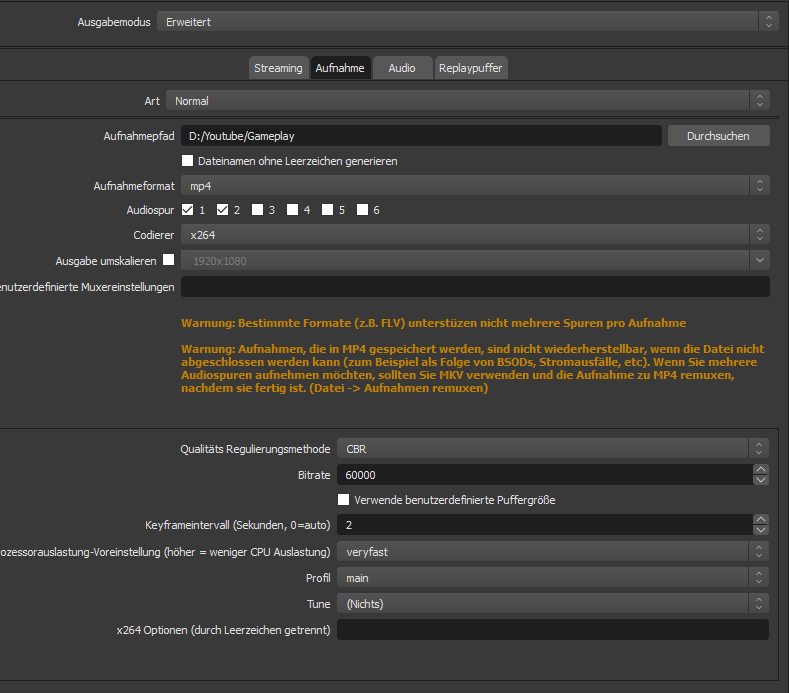Screen dimensions: 789x693
Task: Click the Bitrate field showing 60000
Action: 545,475
